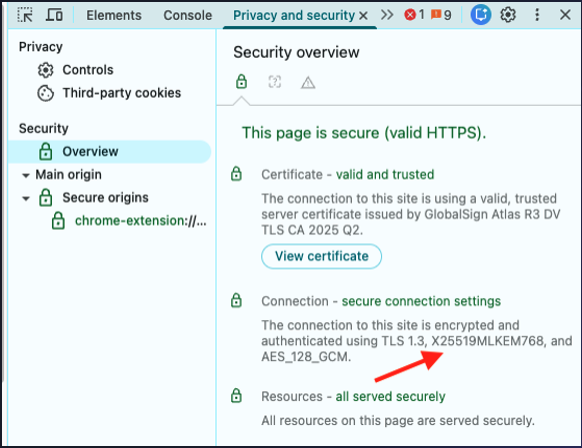Image resolution: width=582 pixels, height=448 pixels.
Task: Close the Privacy and security tab
Action: (x=363, y=16)
